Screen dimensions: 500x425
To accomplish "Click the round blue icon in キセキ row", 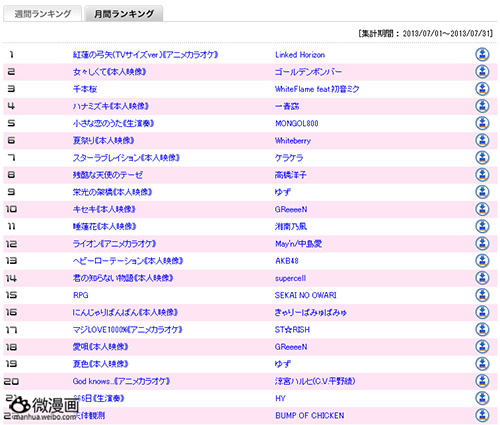I will pos(482,209).
